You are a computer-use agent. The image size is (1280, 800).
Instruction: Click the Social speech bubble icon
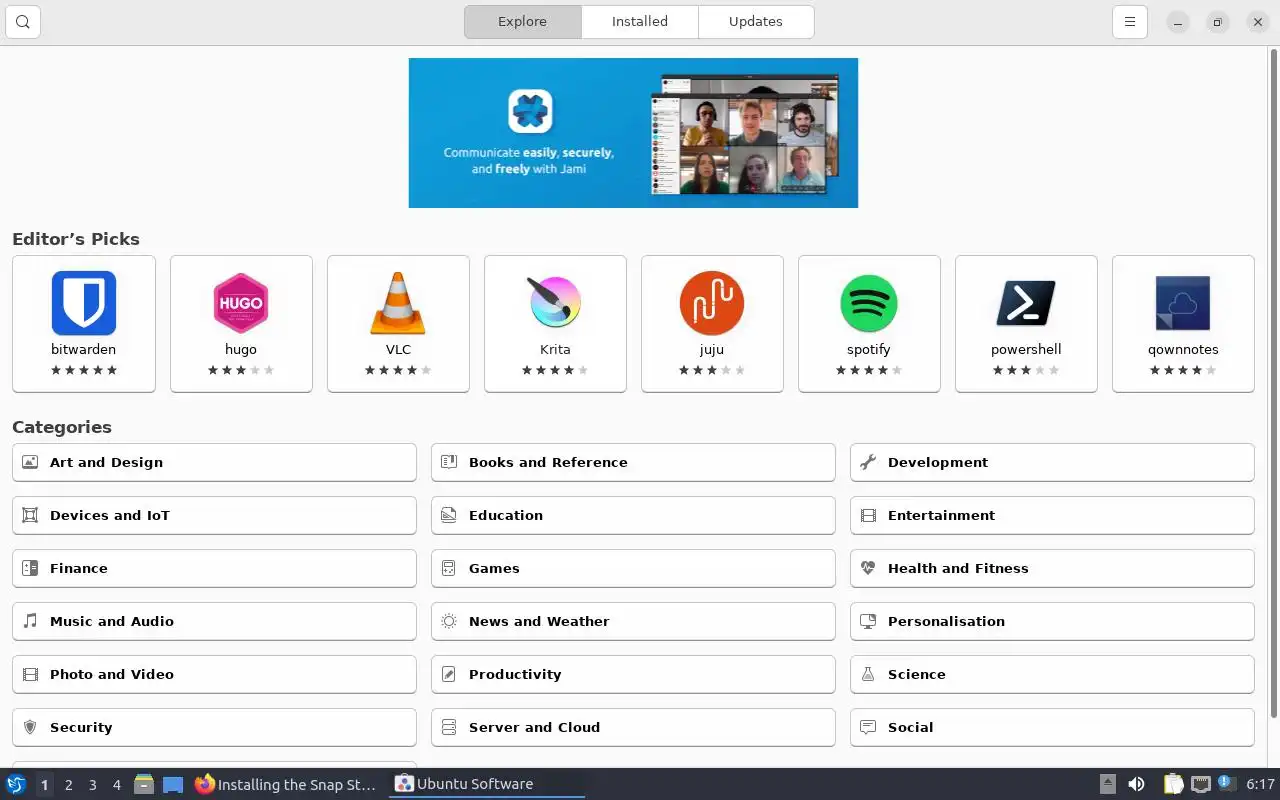click(x=868, y=727)
